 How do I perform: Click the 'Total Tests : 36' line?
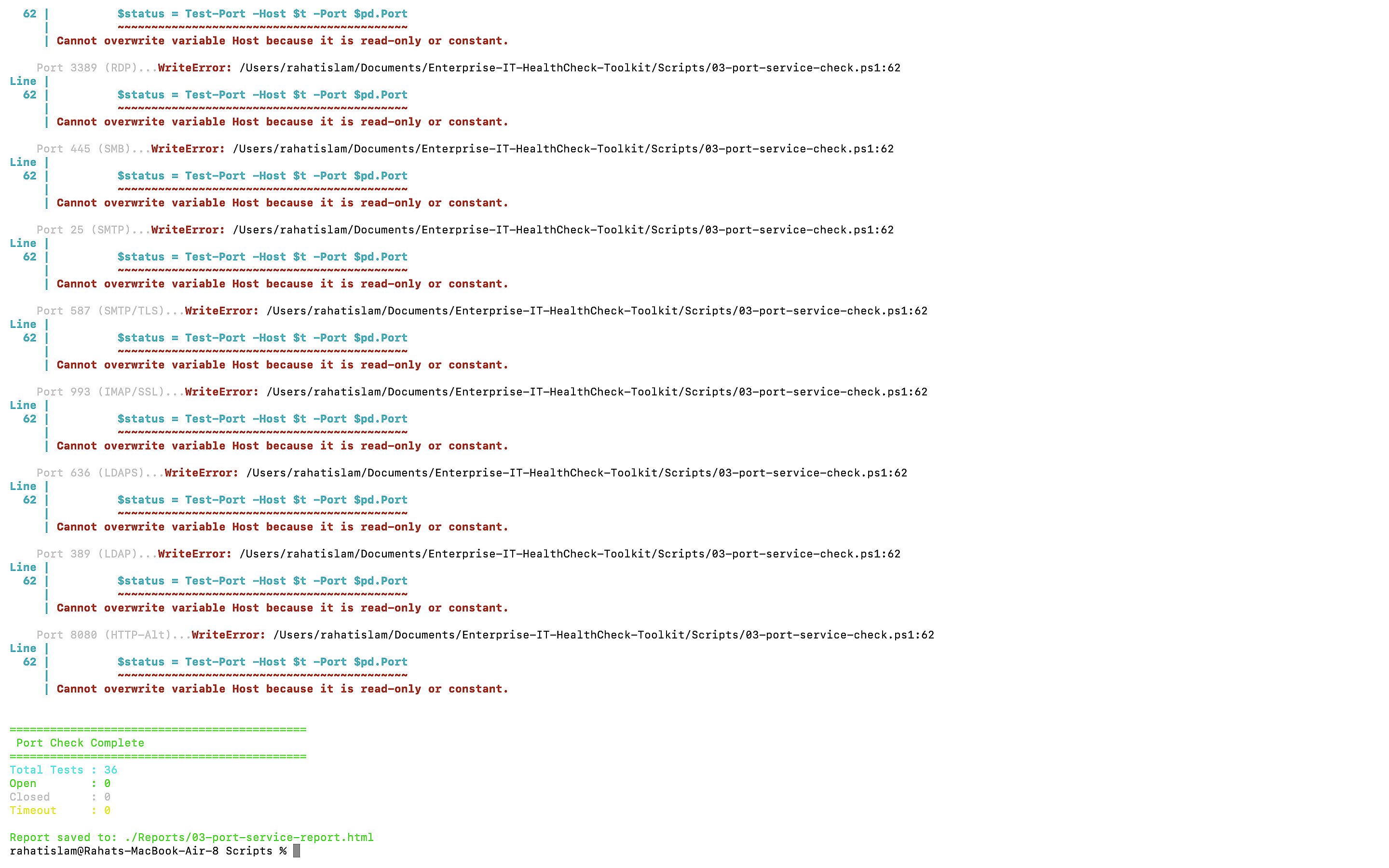click(64, 770)
